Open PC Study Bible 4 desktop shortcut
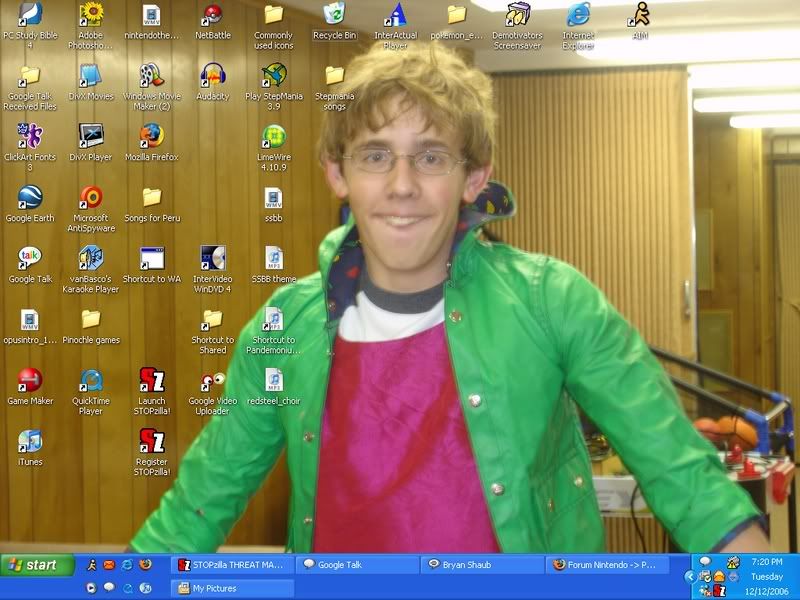 click(30, 26)
